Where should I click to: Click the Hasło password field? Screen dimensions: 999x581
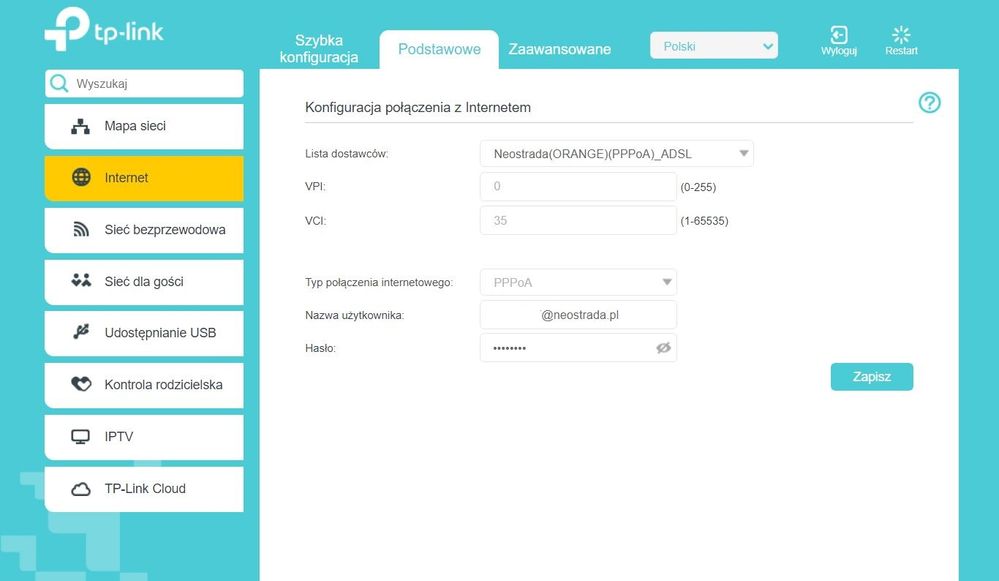click(578, 348)
